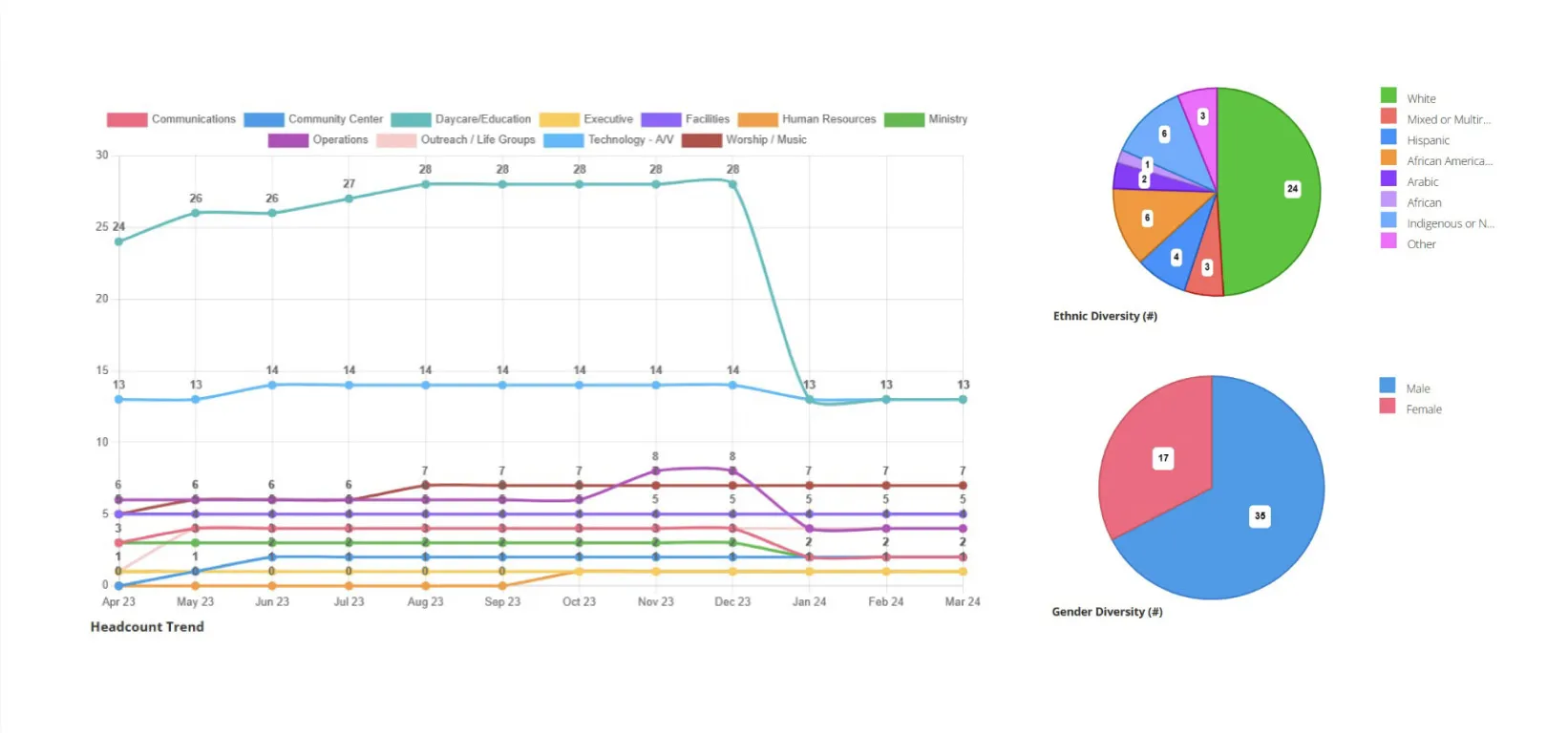Click the White legend label

point(1421,99)
